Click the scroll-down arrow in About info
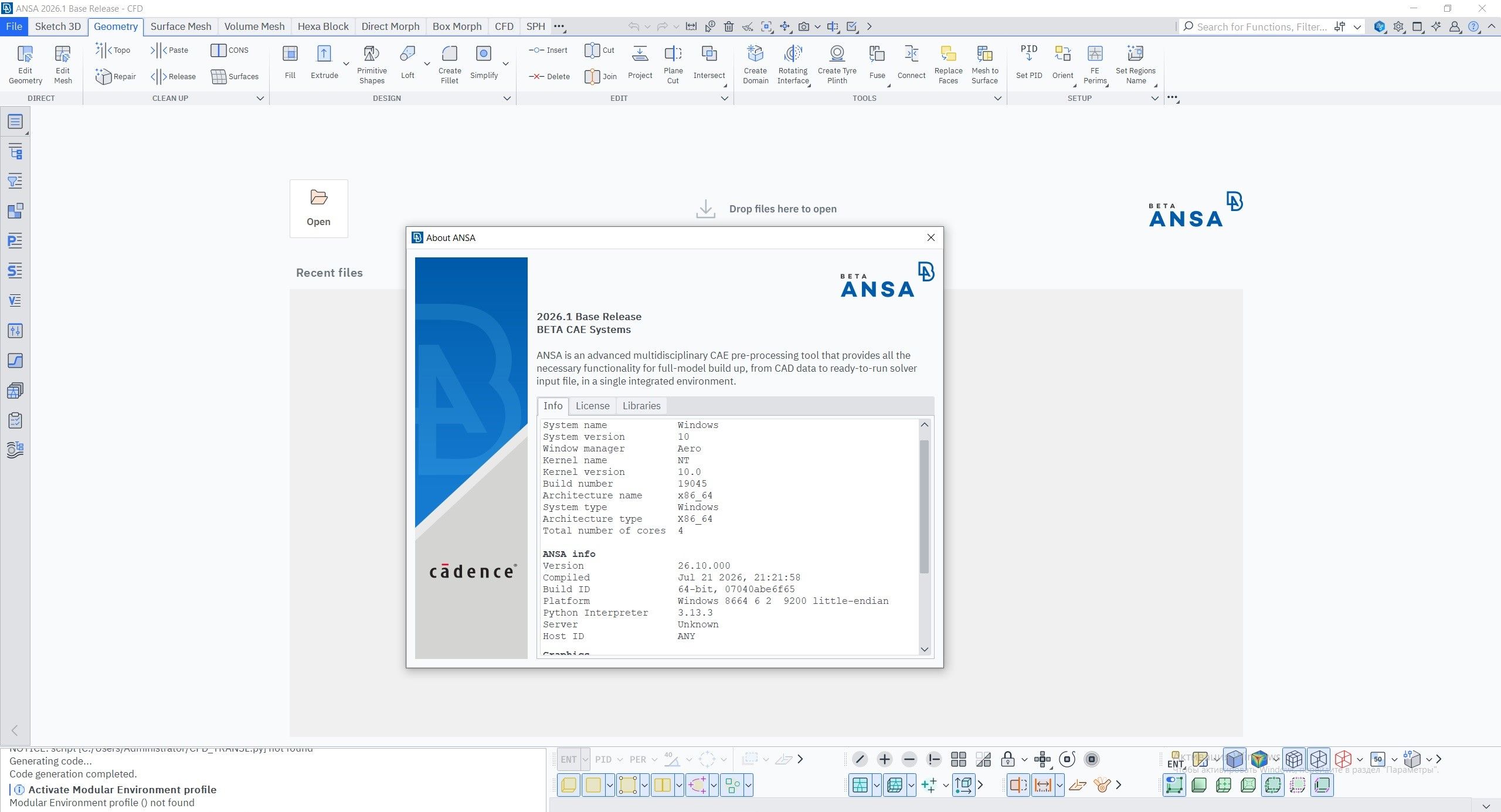The height and width of the screenshot is (812, 1501). point(925,649)
